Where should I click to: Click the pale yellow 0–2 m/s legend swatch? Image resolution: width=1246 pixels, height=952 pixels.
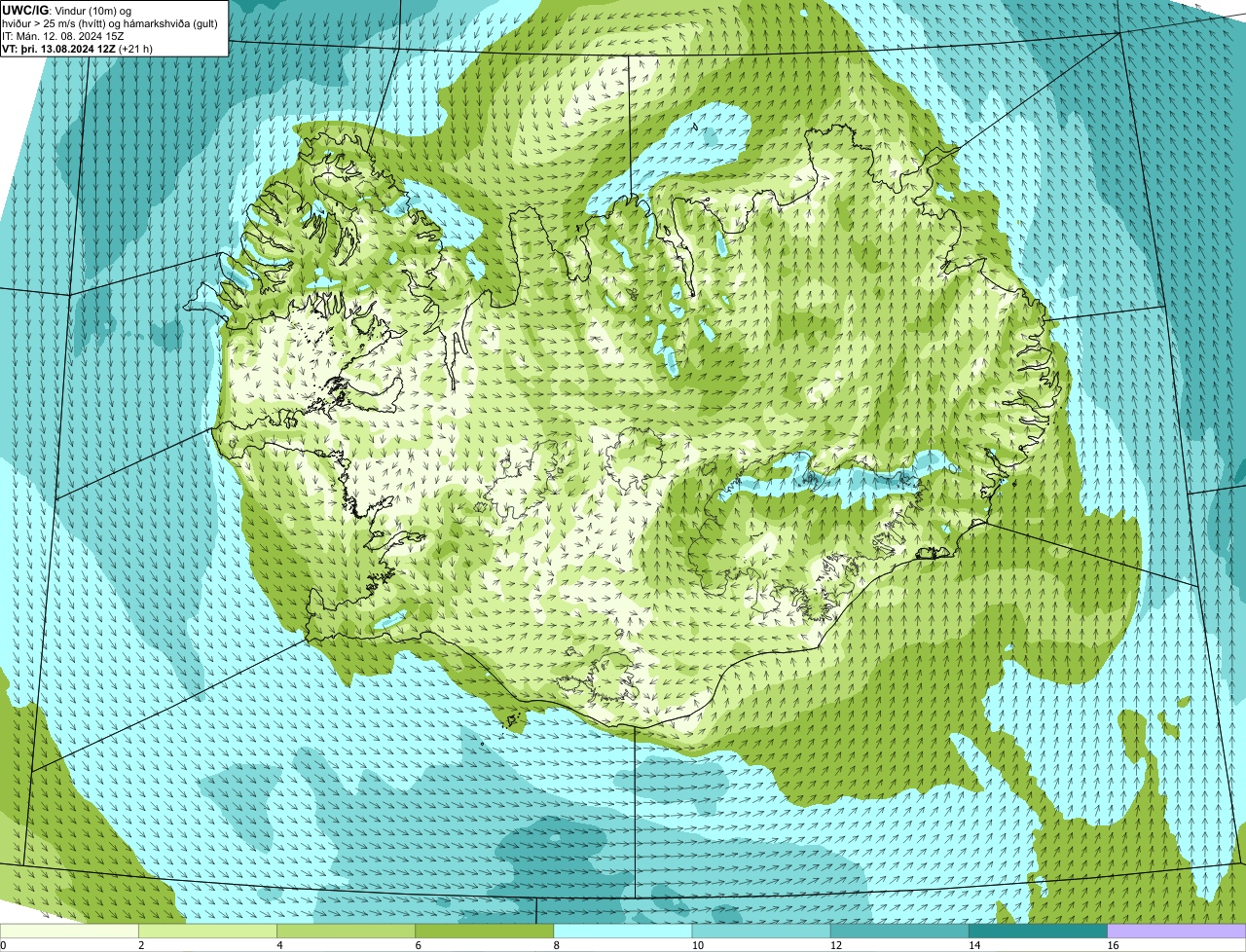click(x=69, y=932)
